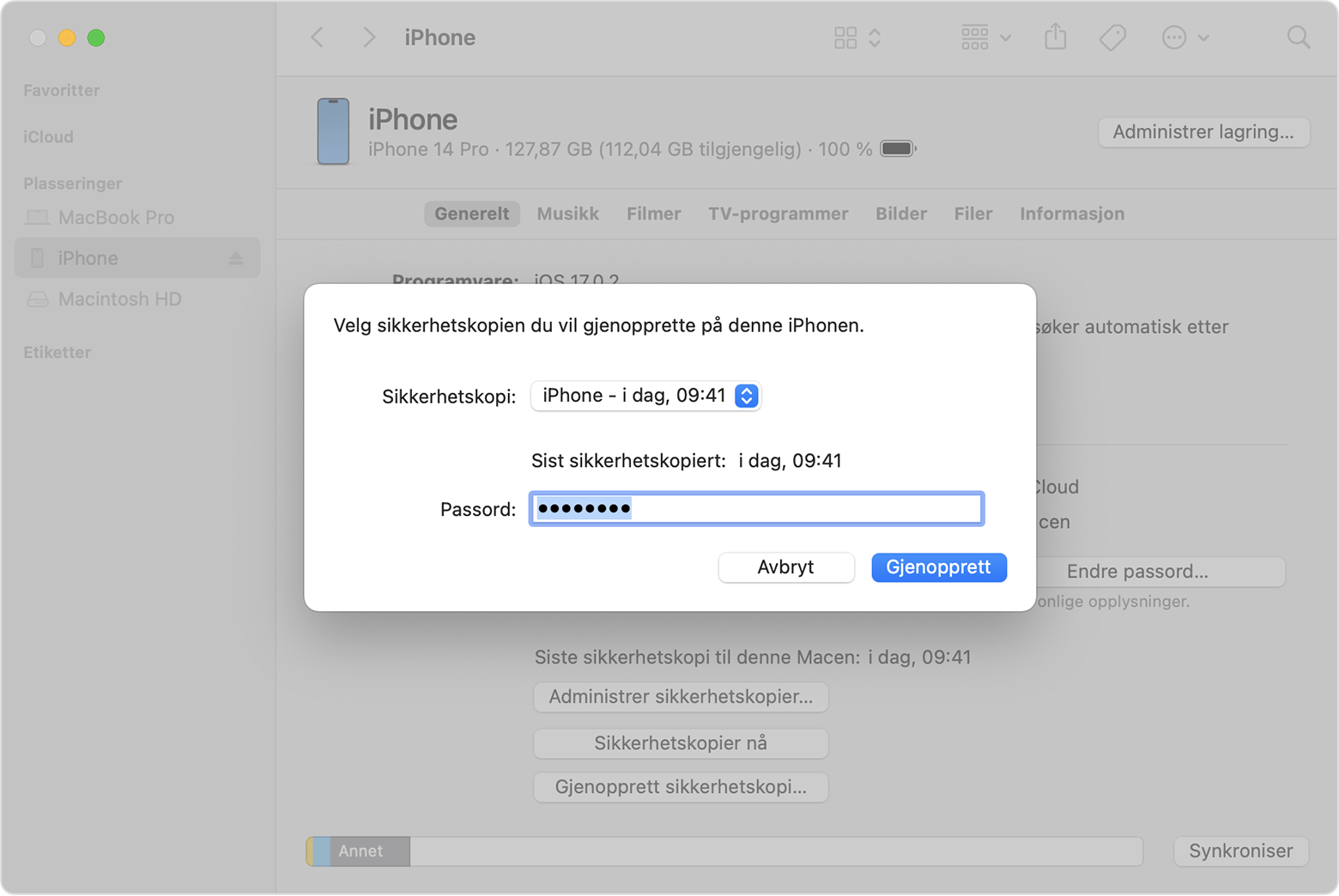Open the ellipsis More actions icon
The image size is (1339, 896).
pos(1174,38)
